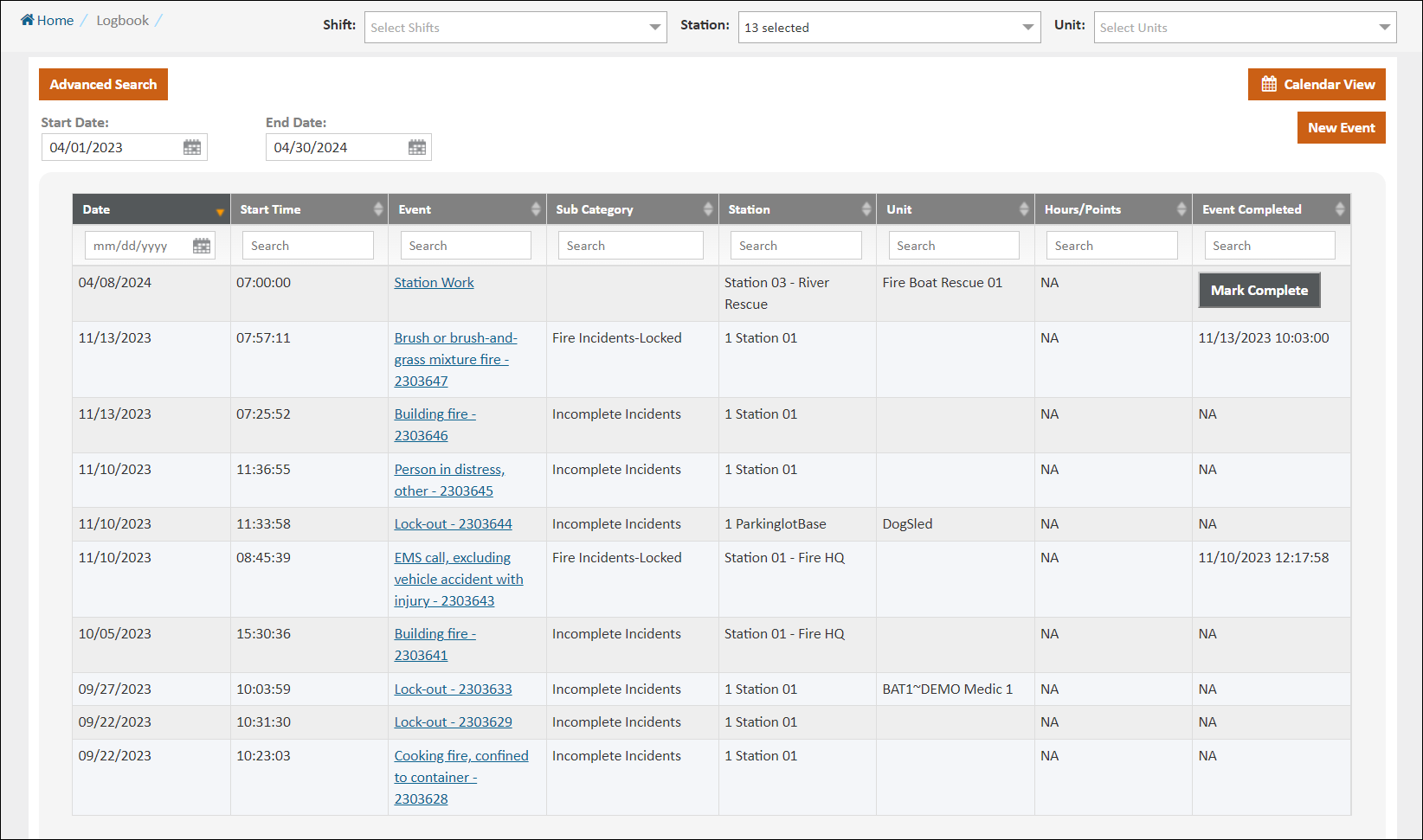1423x840 pixels.
Task: Create a New Event
Action: pos(1341,128)
